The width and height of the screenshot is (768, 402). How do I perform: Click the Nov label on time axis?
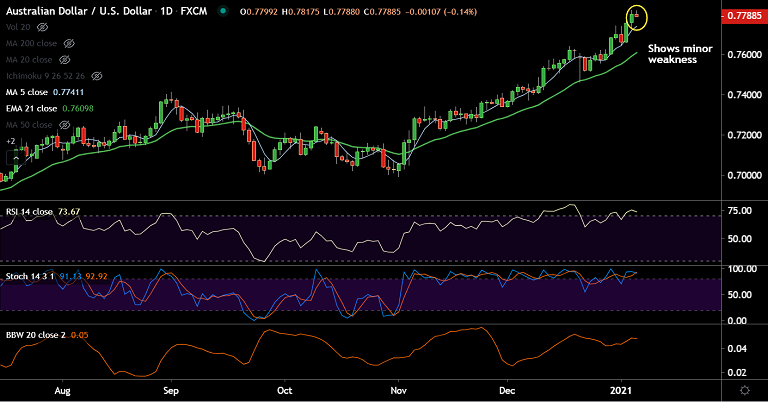pyautogui.click(x=398, y=391)
